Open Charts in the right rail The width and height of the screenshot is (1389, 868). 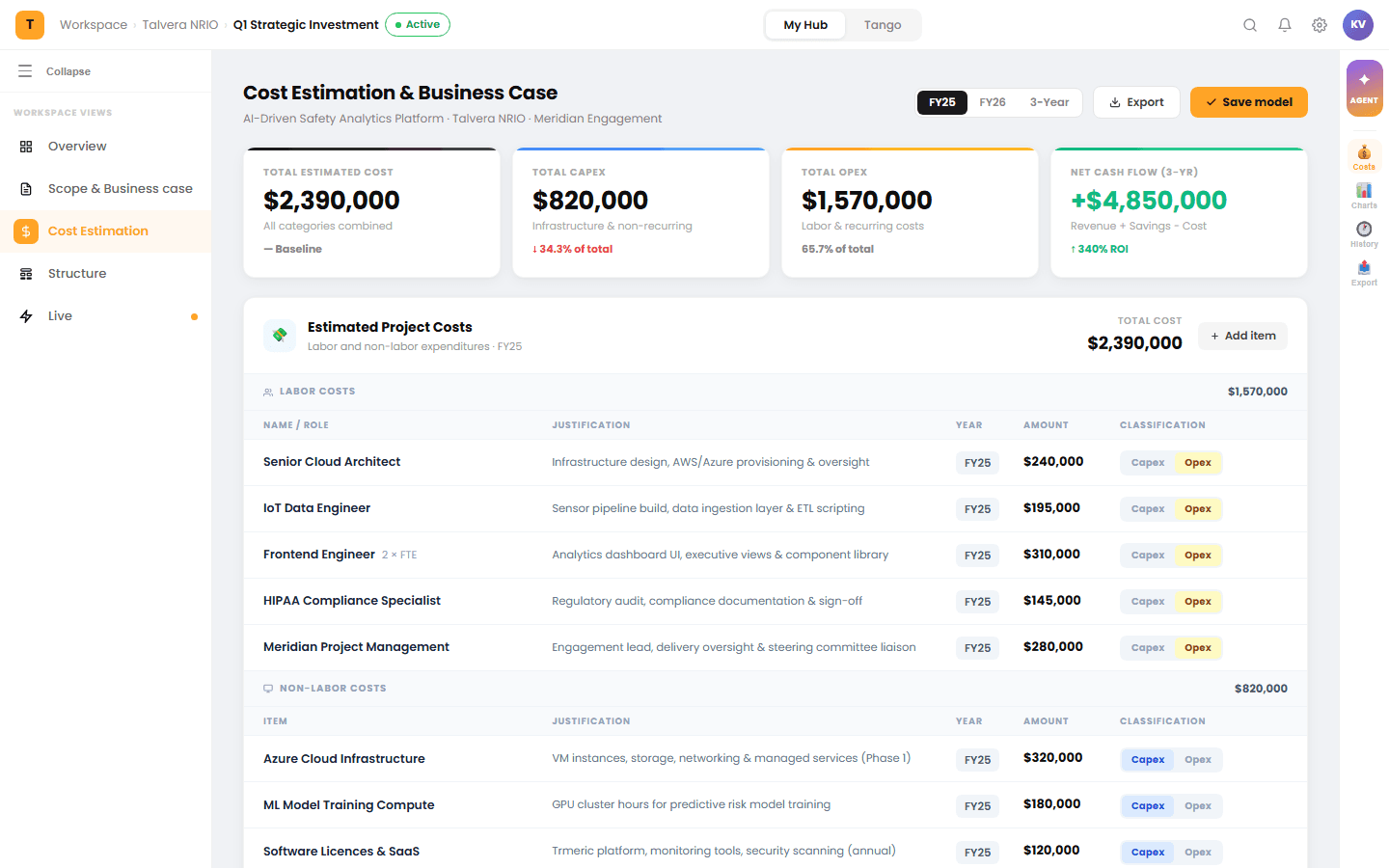tap(1364, 195)
